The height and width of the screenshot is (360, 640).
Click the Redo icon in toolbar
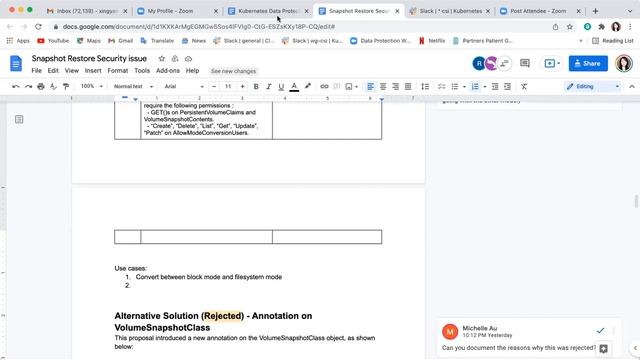28,87
